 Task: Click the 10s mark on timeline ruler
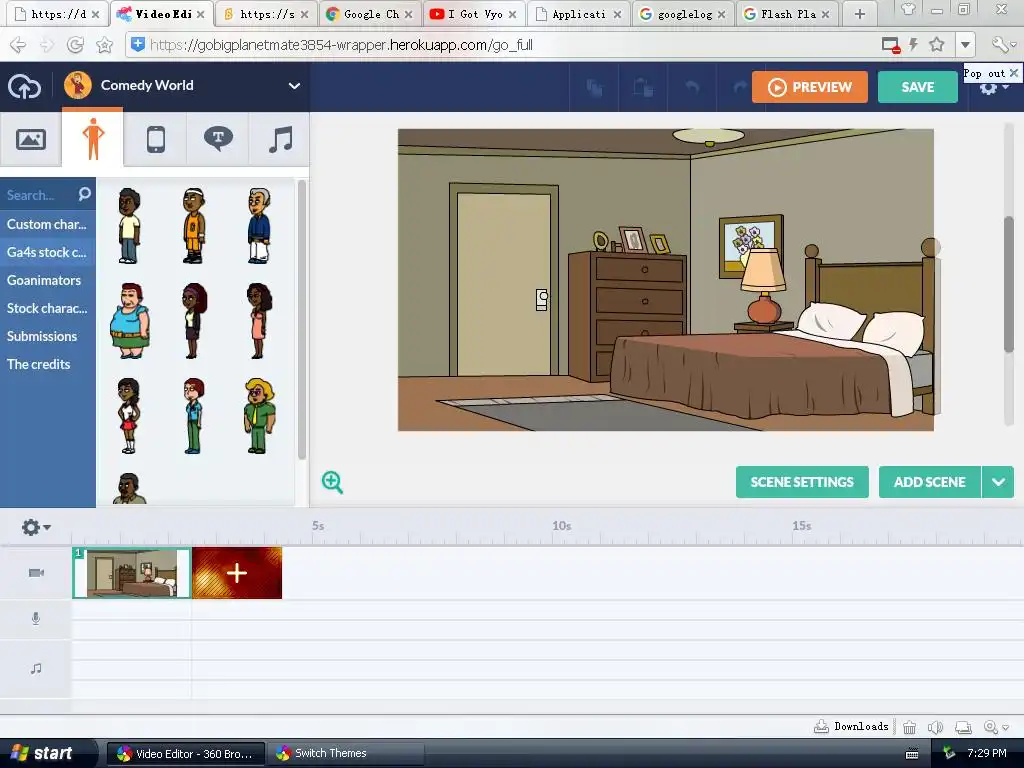562,526
